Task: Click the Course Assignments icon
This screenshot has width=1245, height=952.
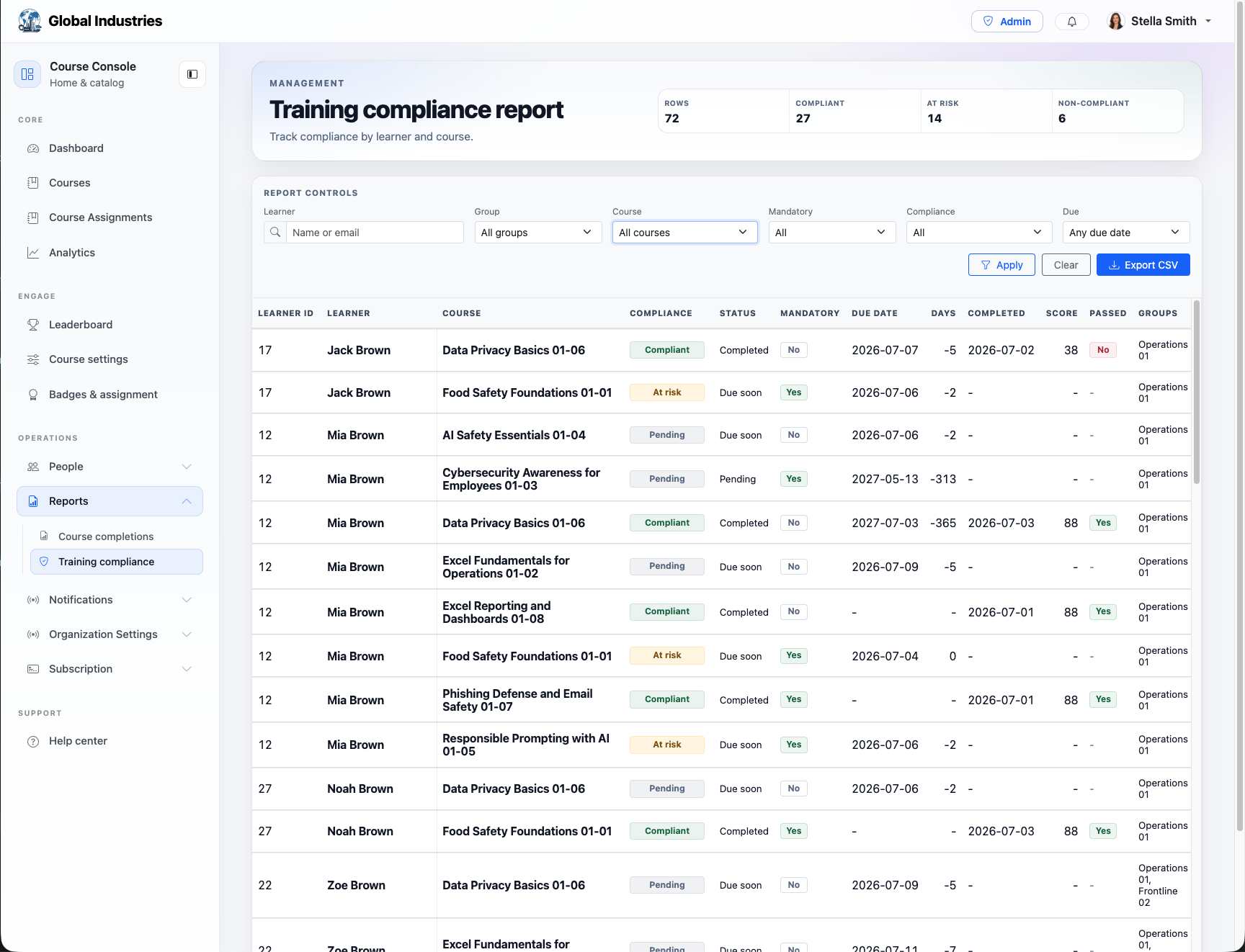Action: pyautogui.click(x=33, y=217)
